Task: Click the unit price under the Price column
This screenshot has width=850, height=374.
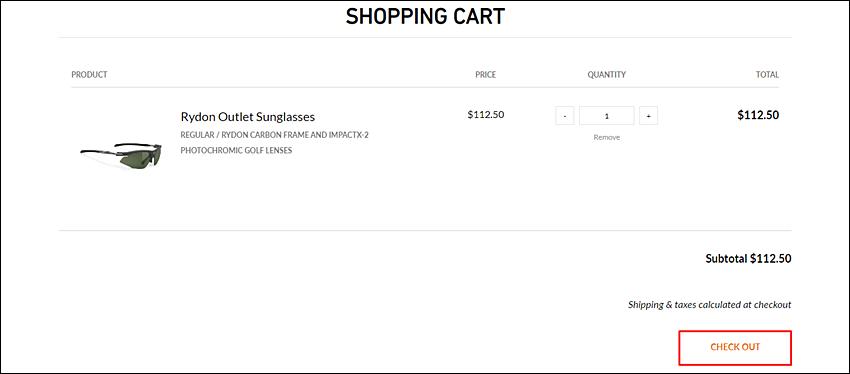Action: (486, 115)
